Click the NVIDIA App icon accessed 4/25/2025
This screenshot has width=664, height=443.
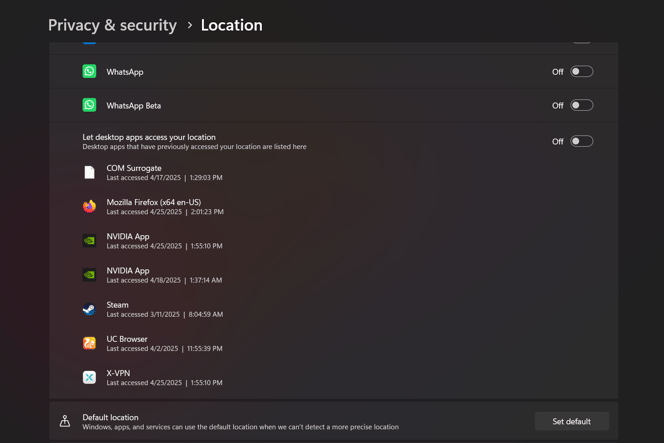click(89, 241)
